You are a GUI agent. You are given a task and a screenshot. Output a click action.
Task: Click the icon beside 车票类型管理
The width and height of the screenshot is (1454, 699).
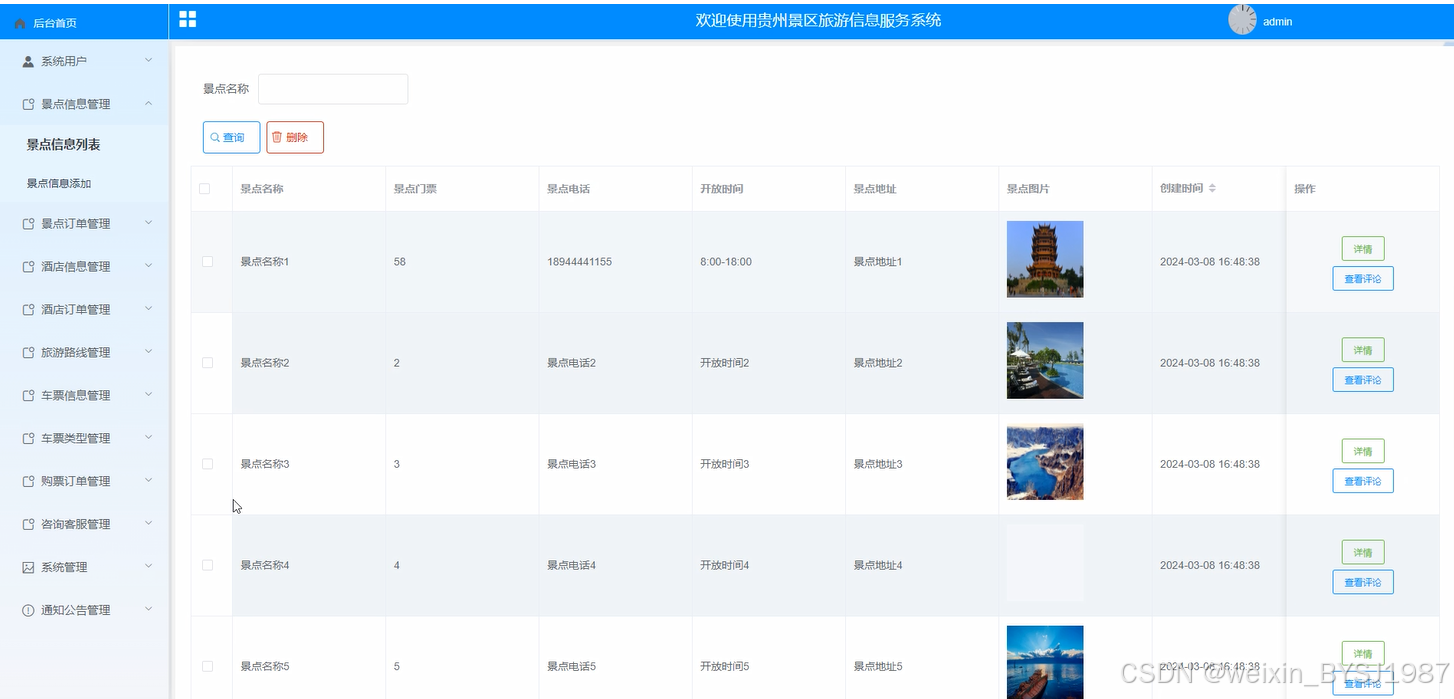pos(28,439)
